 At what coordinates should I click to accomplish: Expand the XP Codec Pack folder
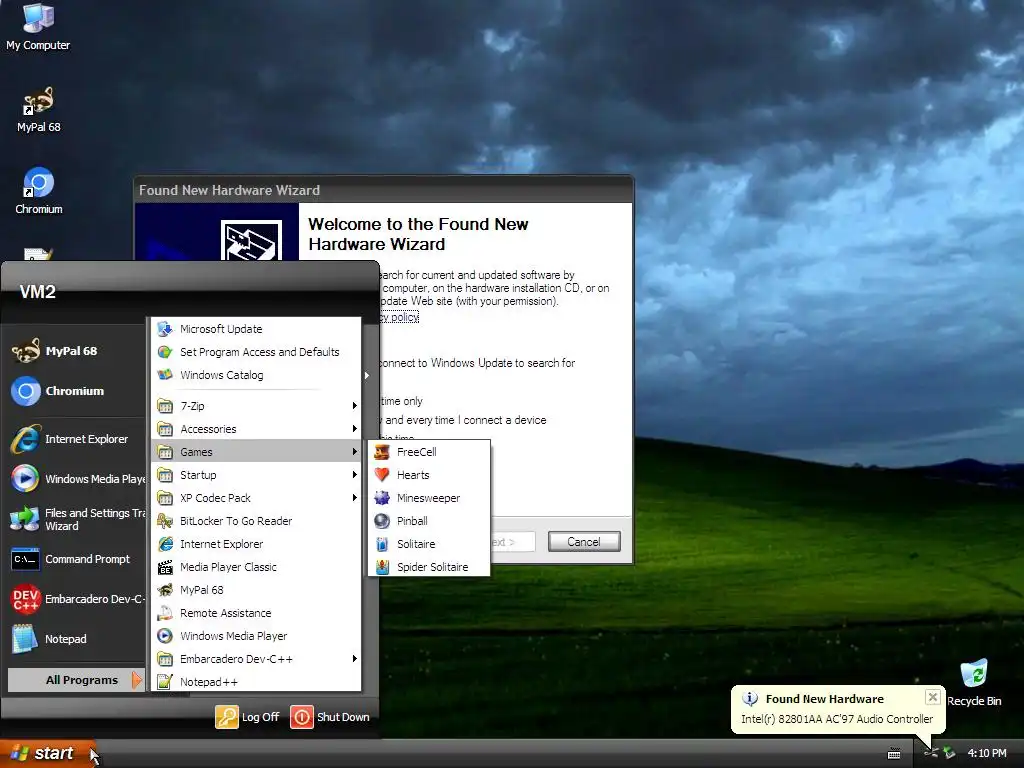click(x=257, y=498)
